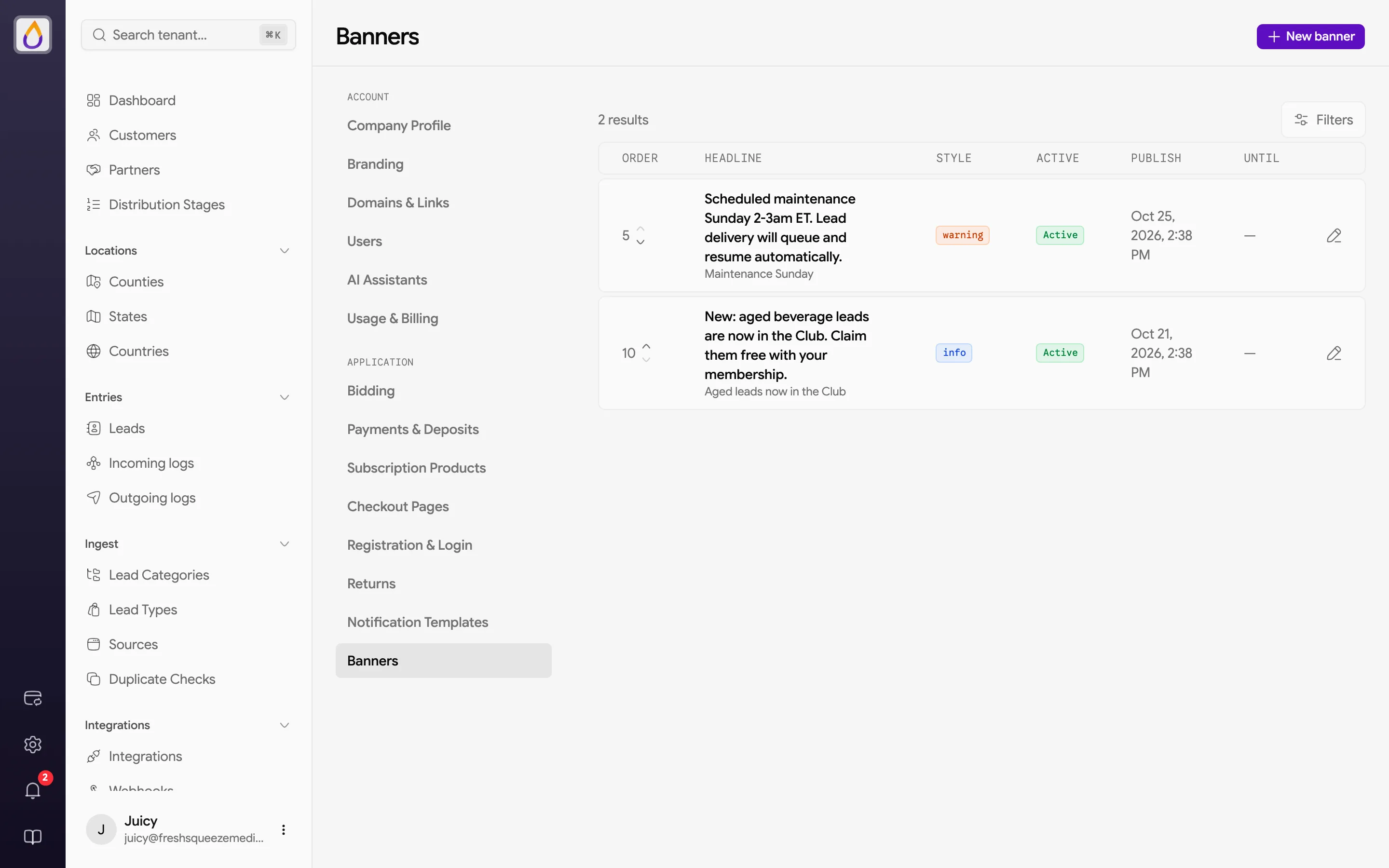The width and height of the screenshot is (1389, 868).
Task: Go to Incoming logs
Action: [151, 463]
